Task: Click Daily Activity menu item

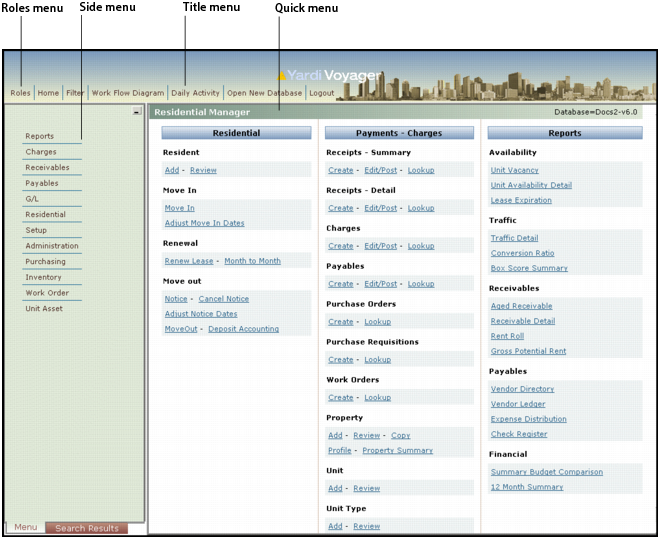Action: pos(195,93)
